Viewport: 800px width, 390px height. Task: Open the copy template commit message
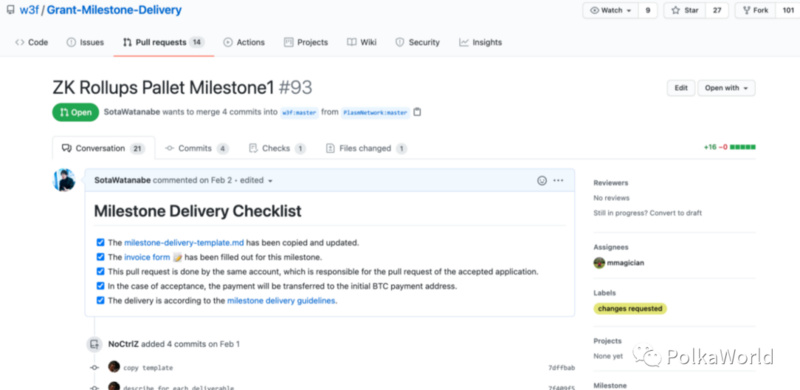click(148, 368)
